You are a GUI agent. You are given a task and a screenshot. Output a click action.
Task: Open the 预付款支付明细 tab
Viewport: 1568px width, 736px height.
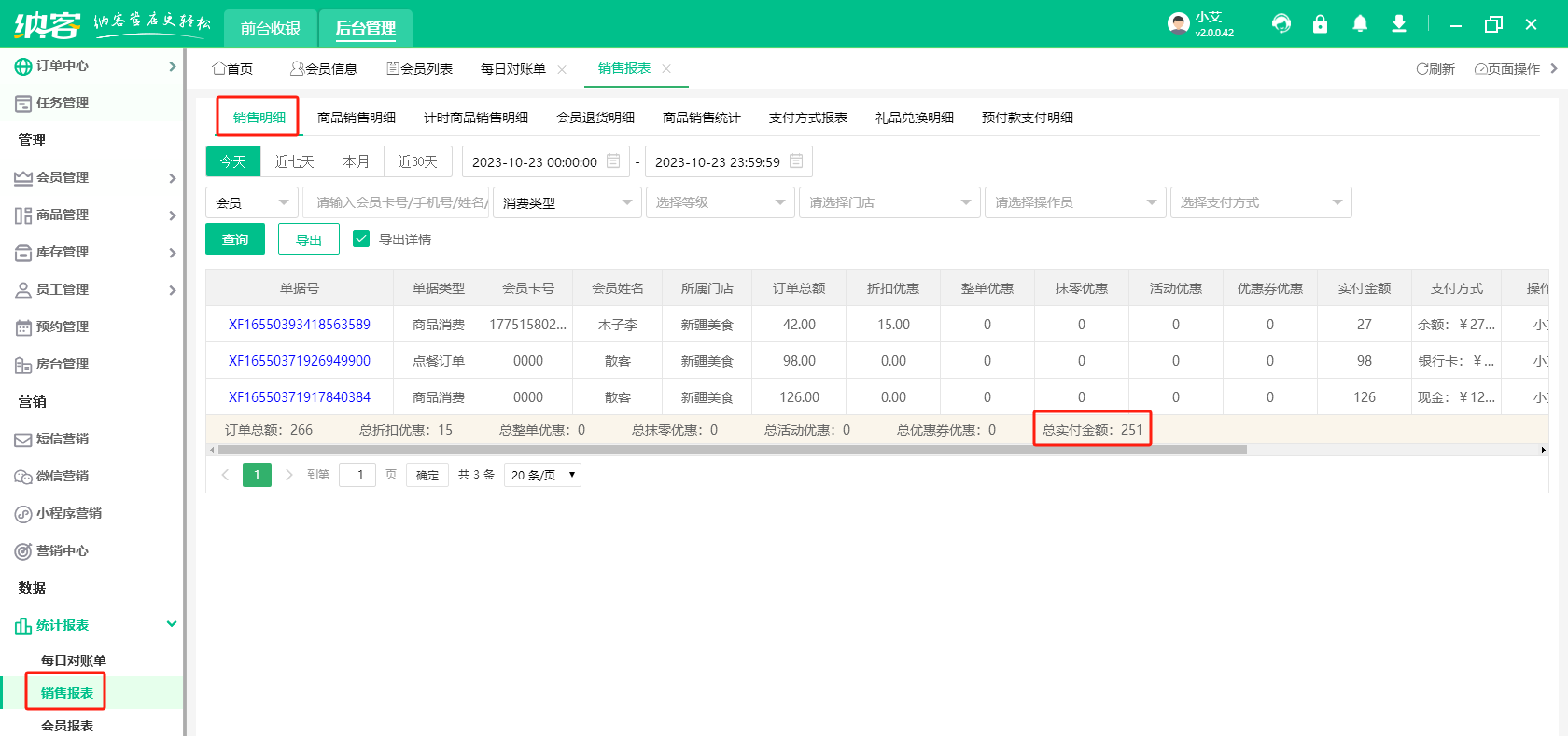(x=1028, y=118)
